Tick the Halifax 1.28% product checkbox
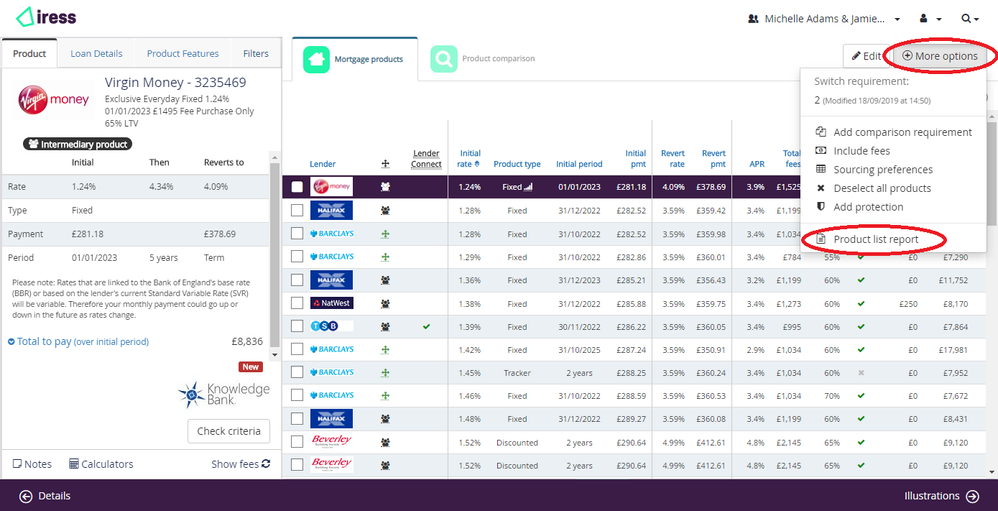 click(x=297, y=211)
